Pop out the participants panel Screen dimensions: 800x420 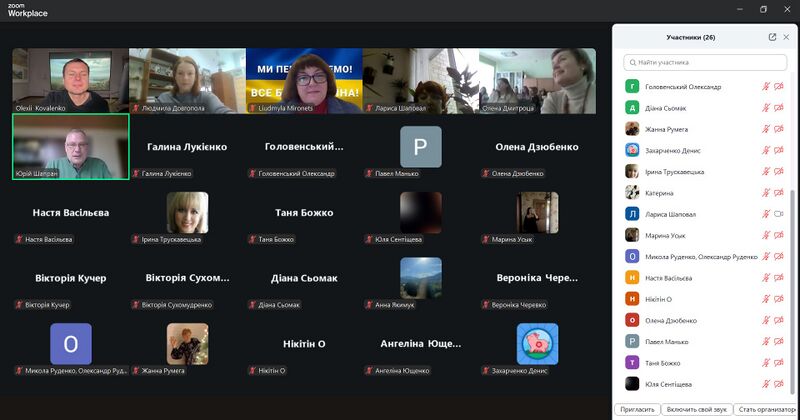(x=772, y=37)
